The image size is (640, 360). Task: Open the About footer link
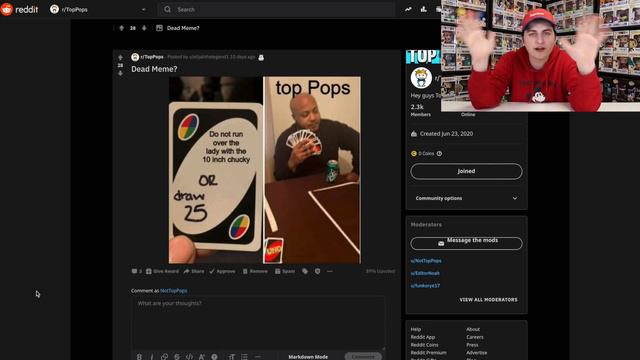tap(473, 329)
